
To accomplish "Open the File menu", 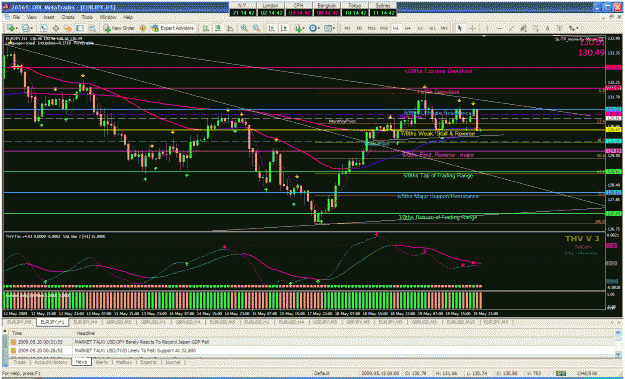I will (x=16, y=18).
